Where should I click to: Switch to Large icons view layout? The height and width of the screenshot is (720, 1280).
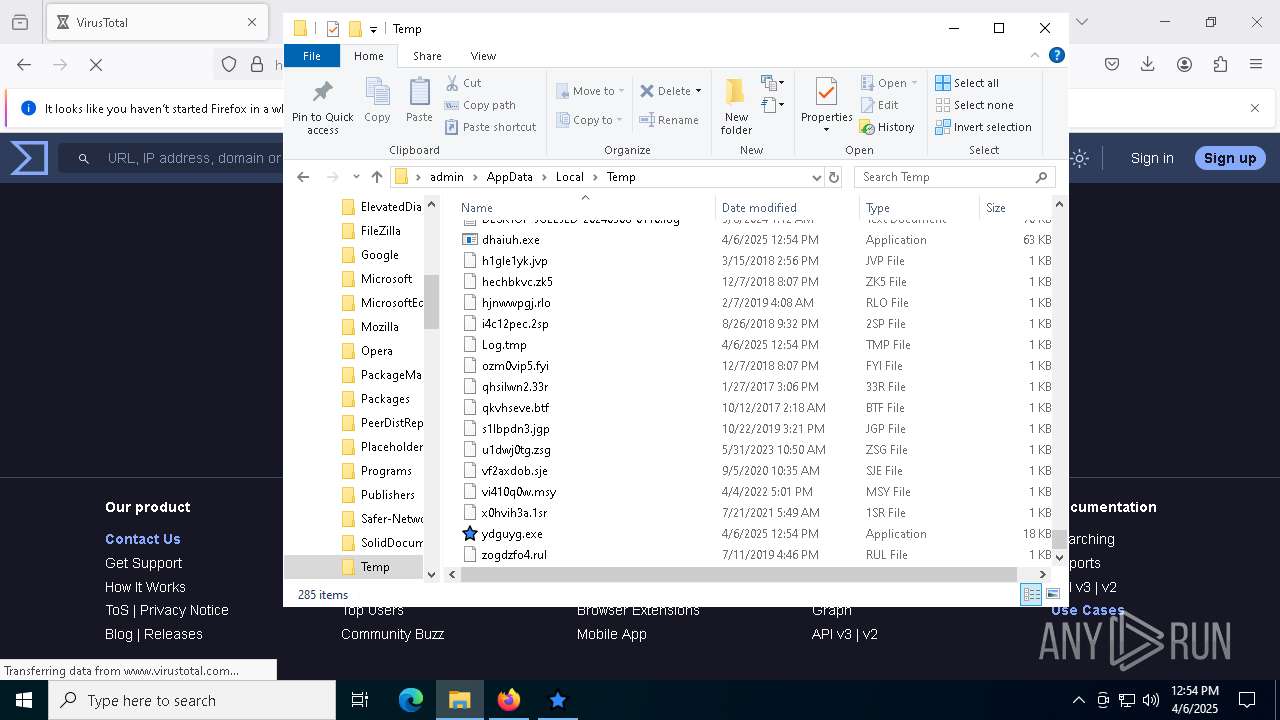click(x=1052, y=594)
